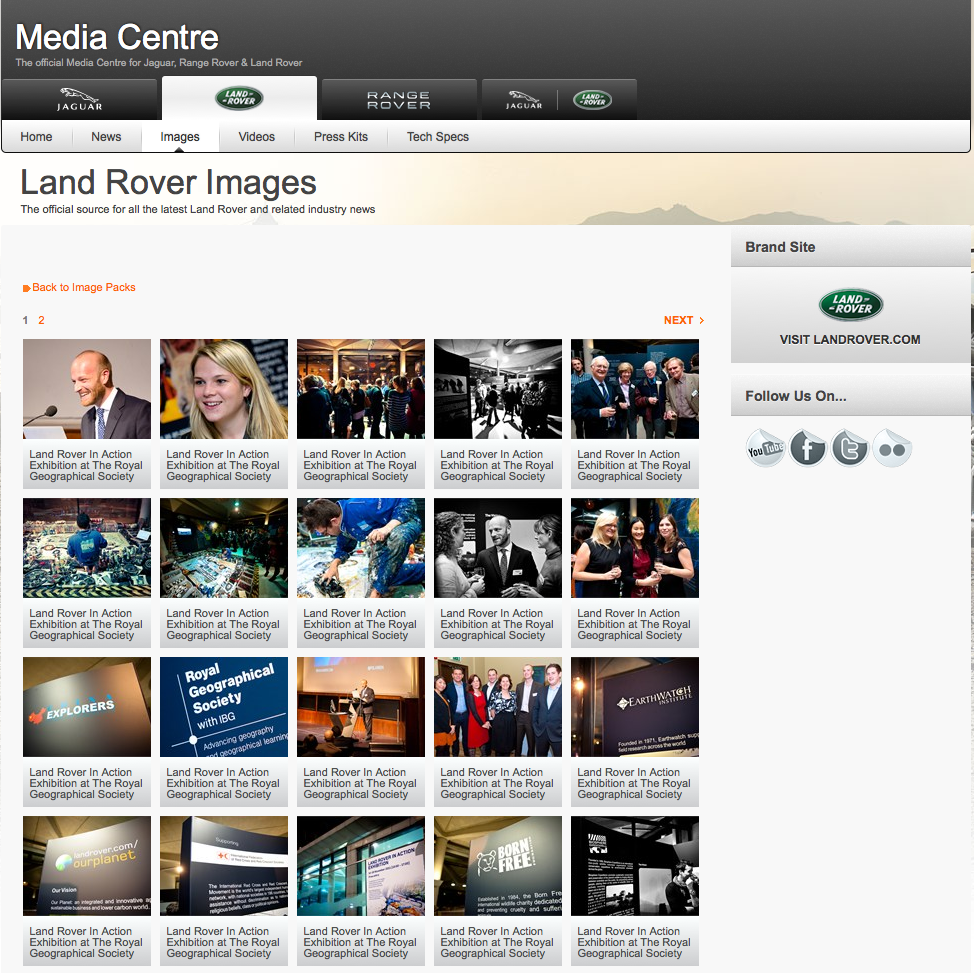
Task: Go to Home in navigation bar
Action: tap(36, 137)
